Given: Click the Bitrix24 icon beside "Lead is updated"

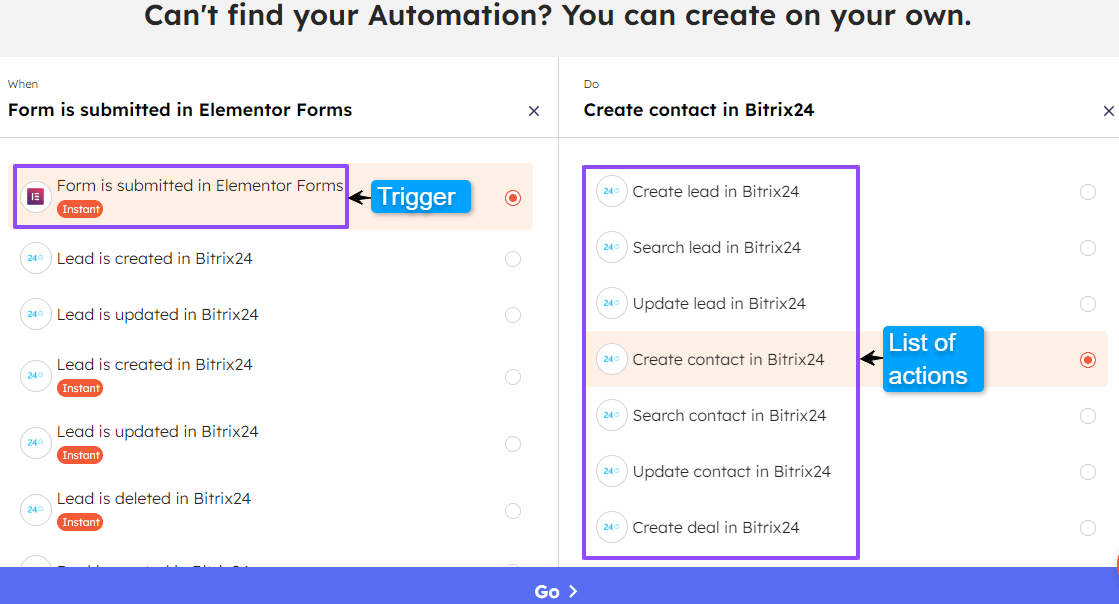Looking at the screenshot, I should click(36, 314).
